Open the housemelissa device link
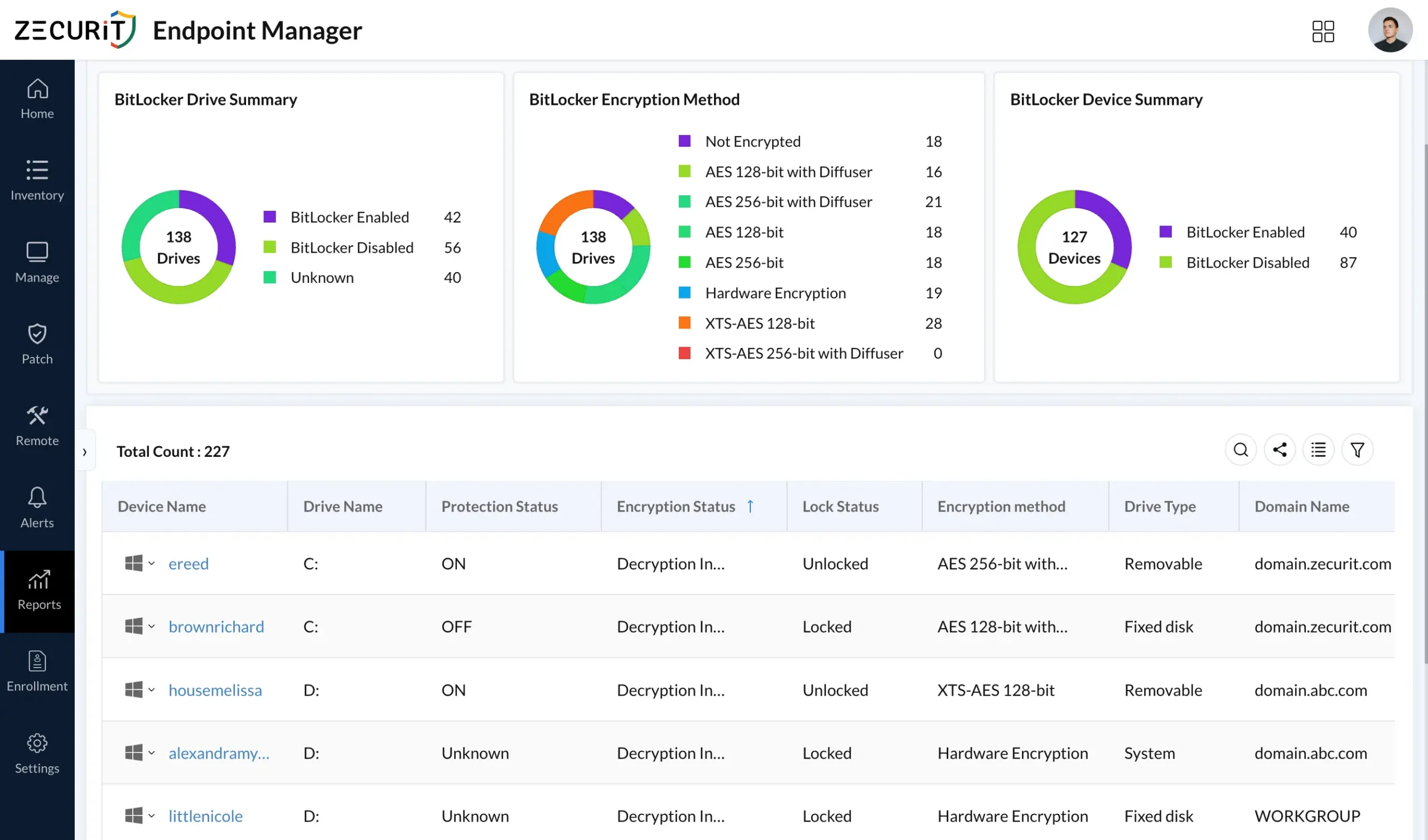 click(215, 690)
